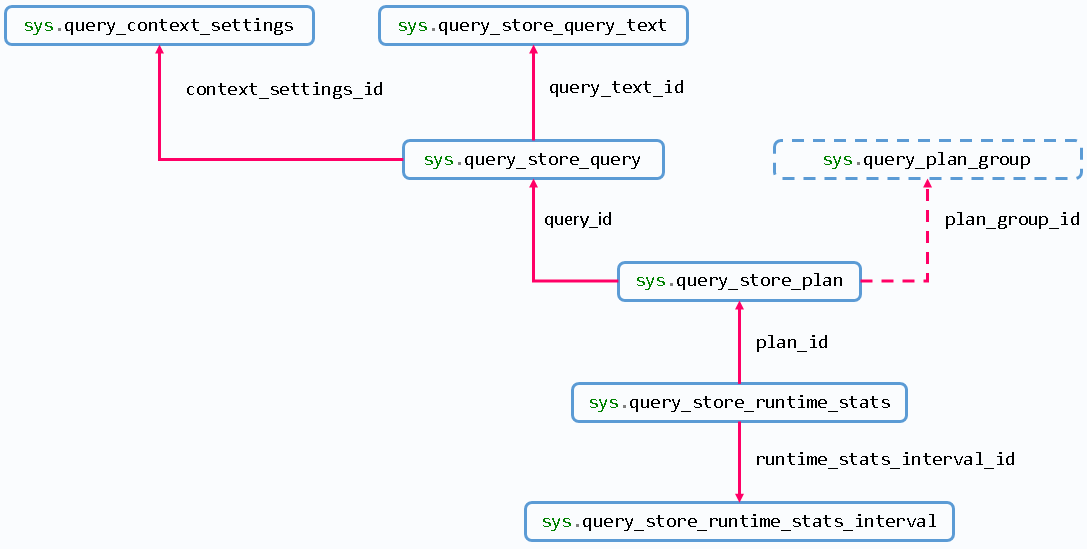The height and width of the screenshot is (549, 1087).
Task: Click the context_settings_id label
Action: [x=284, y=89]
